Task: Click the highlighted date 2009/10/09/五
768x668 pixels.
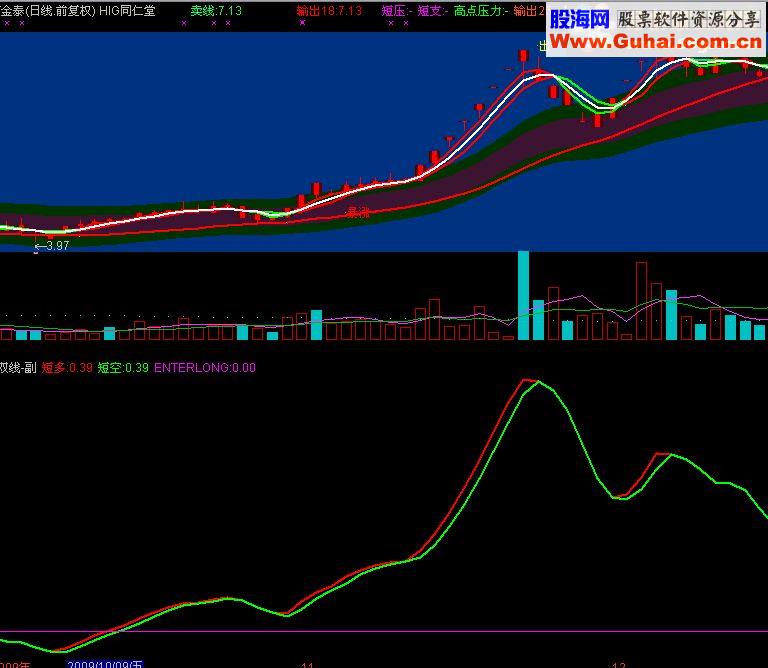Action: click(x=105, y=664)
